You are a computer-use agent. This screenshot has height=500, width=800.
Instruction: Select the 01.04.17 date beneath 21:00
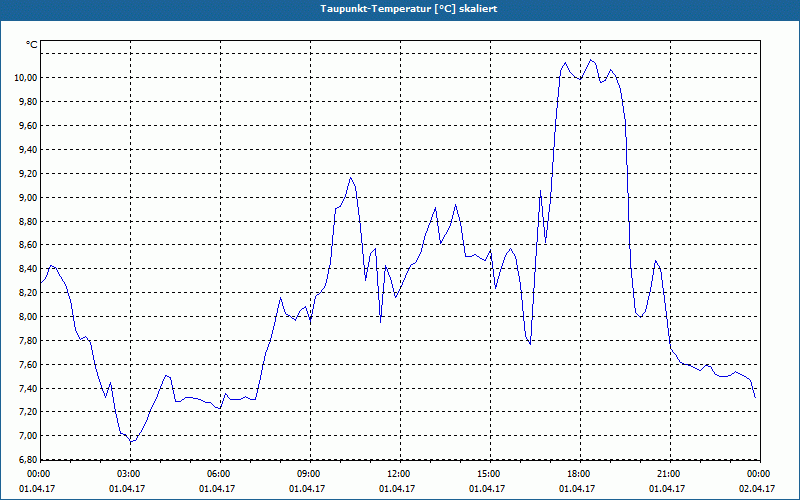[x=667, y=489]
